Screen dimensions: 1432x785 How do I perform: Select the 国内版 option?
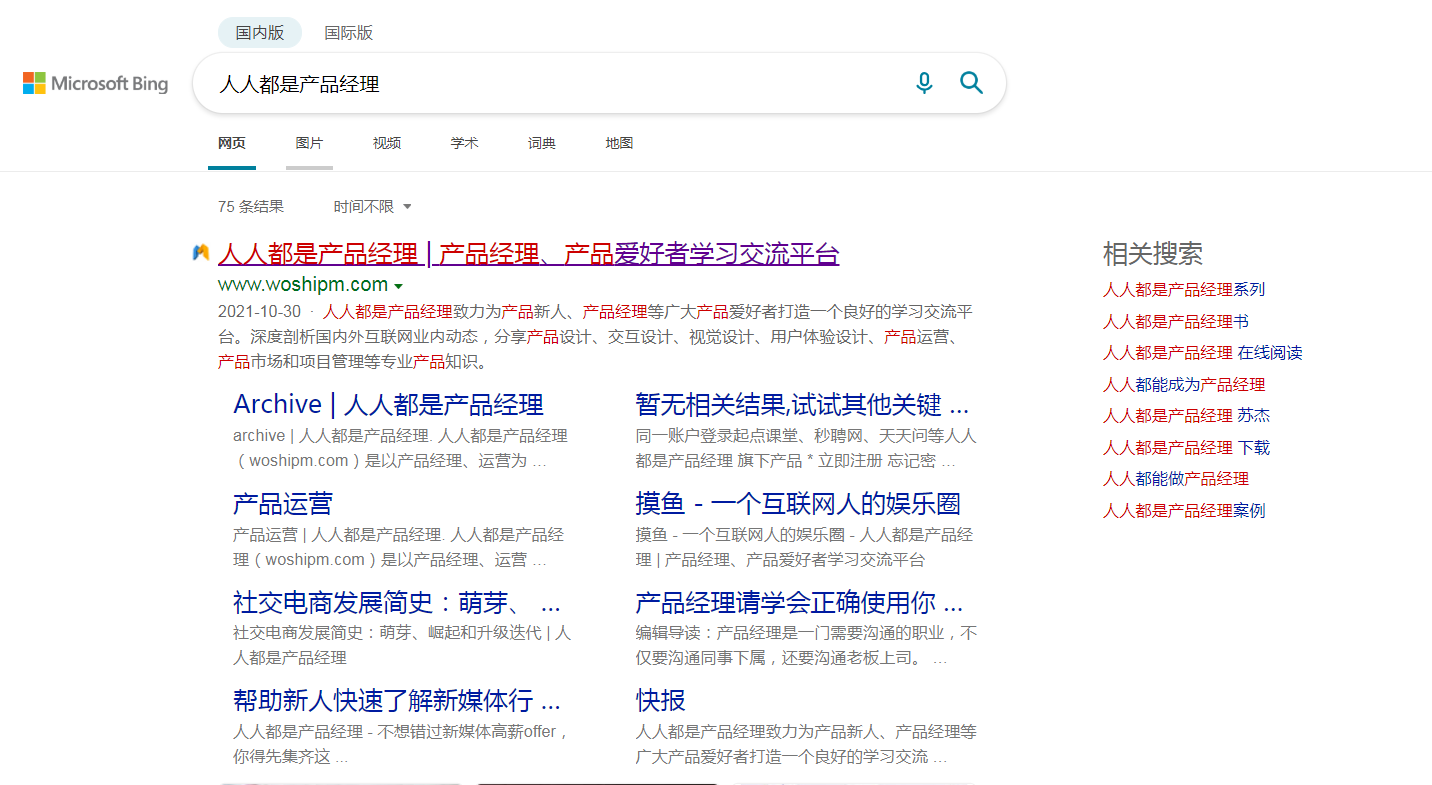[259, 32]
